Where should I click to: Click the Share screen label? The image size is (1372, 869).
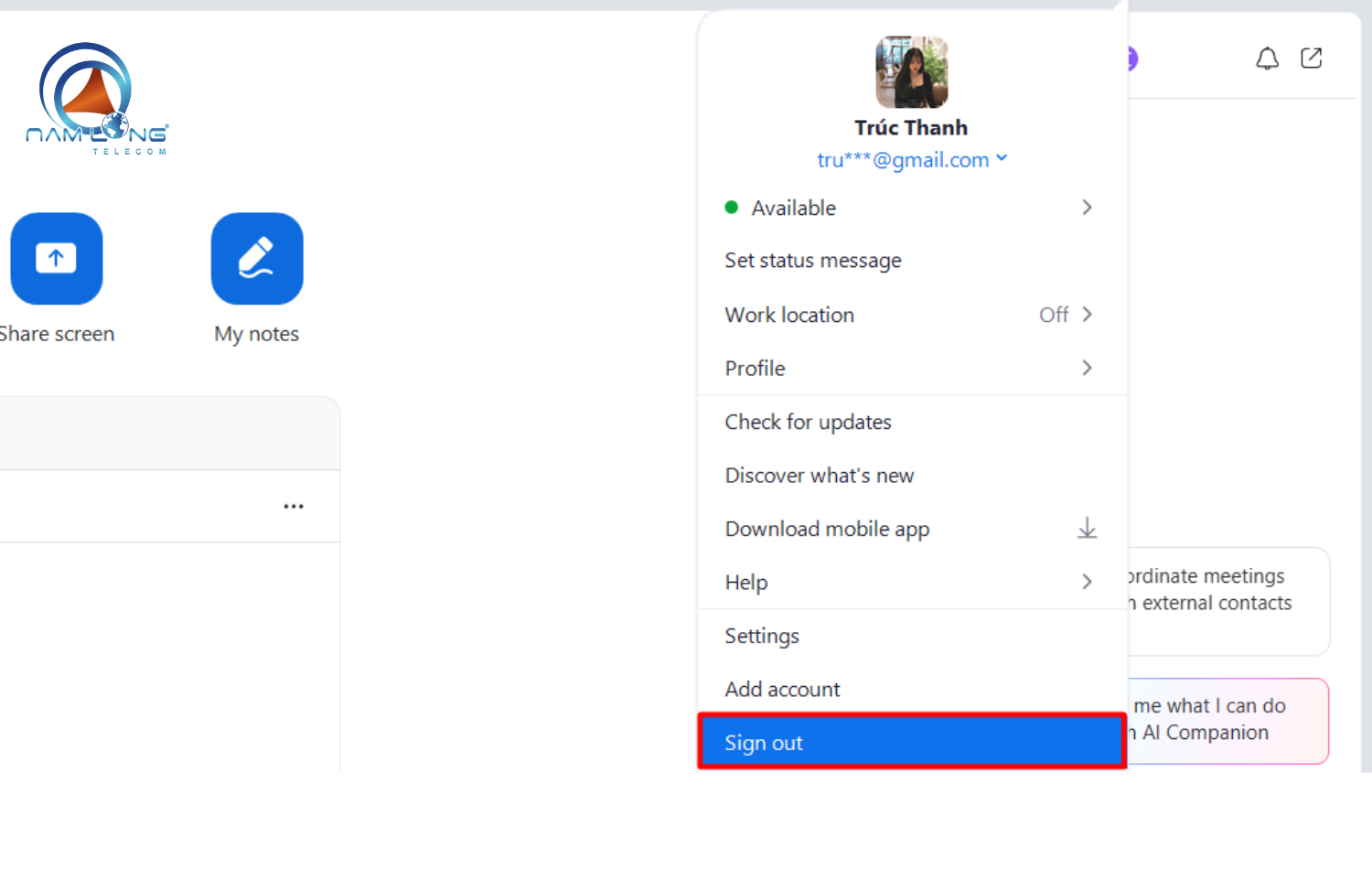click(x=57, y=334)
